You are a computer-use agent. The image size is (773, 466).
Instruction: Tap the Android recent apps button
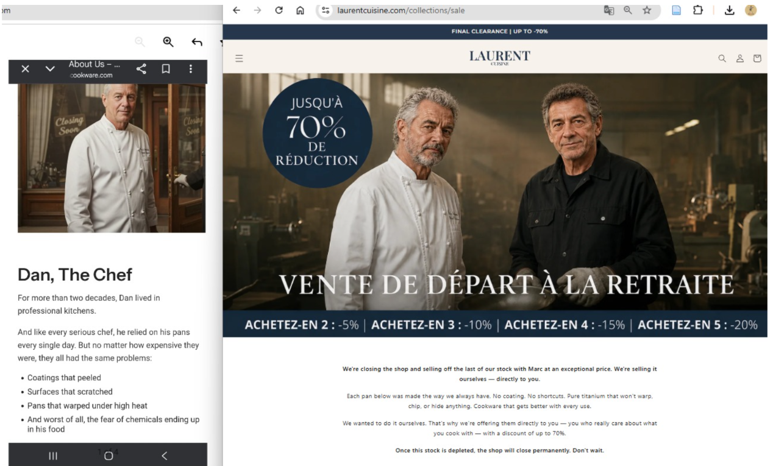point(53,456)
